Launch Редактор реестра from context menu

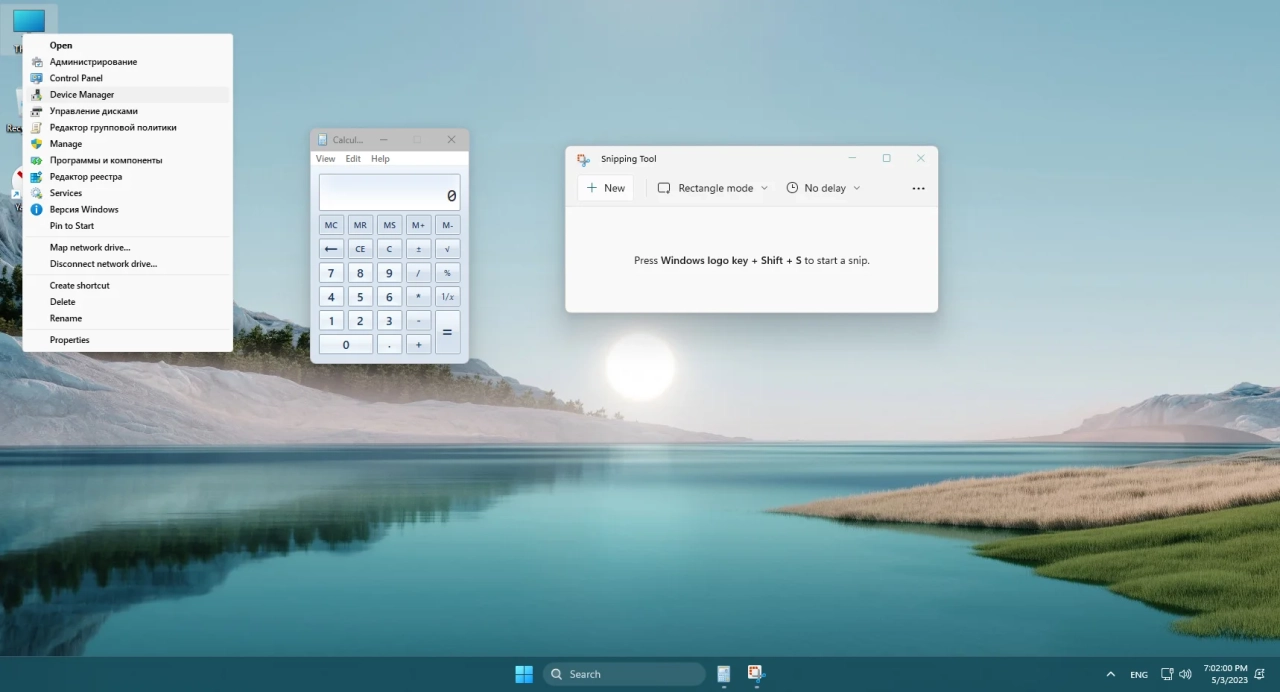128,177
